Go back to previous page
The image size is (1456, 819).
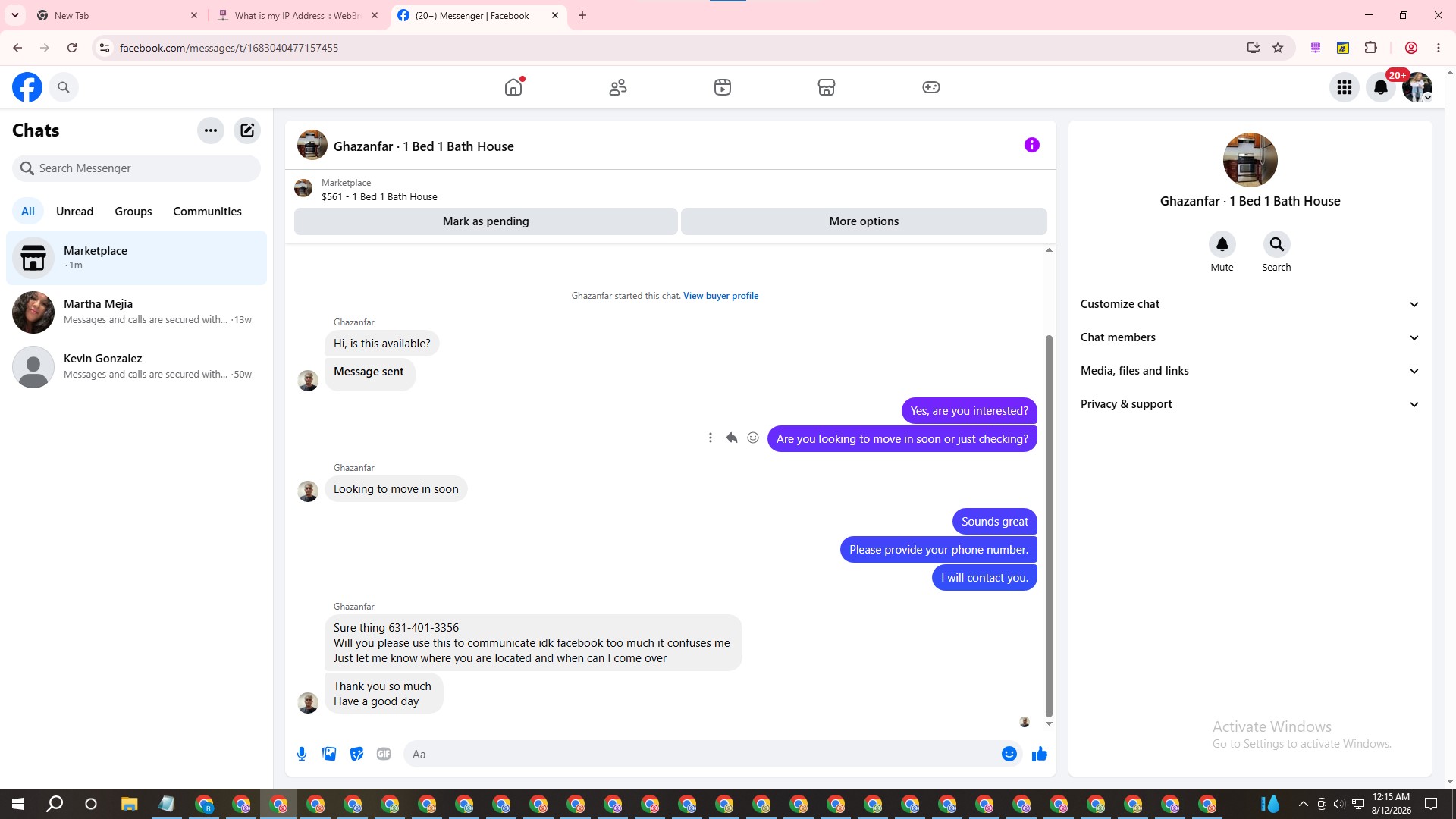(x=17, y=48)
